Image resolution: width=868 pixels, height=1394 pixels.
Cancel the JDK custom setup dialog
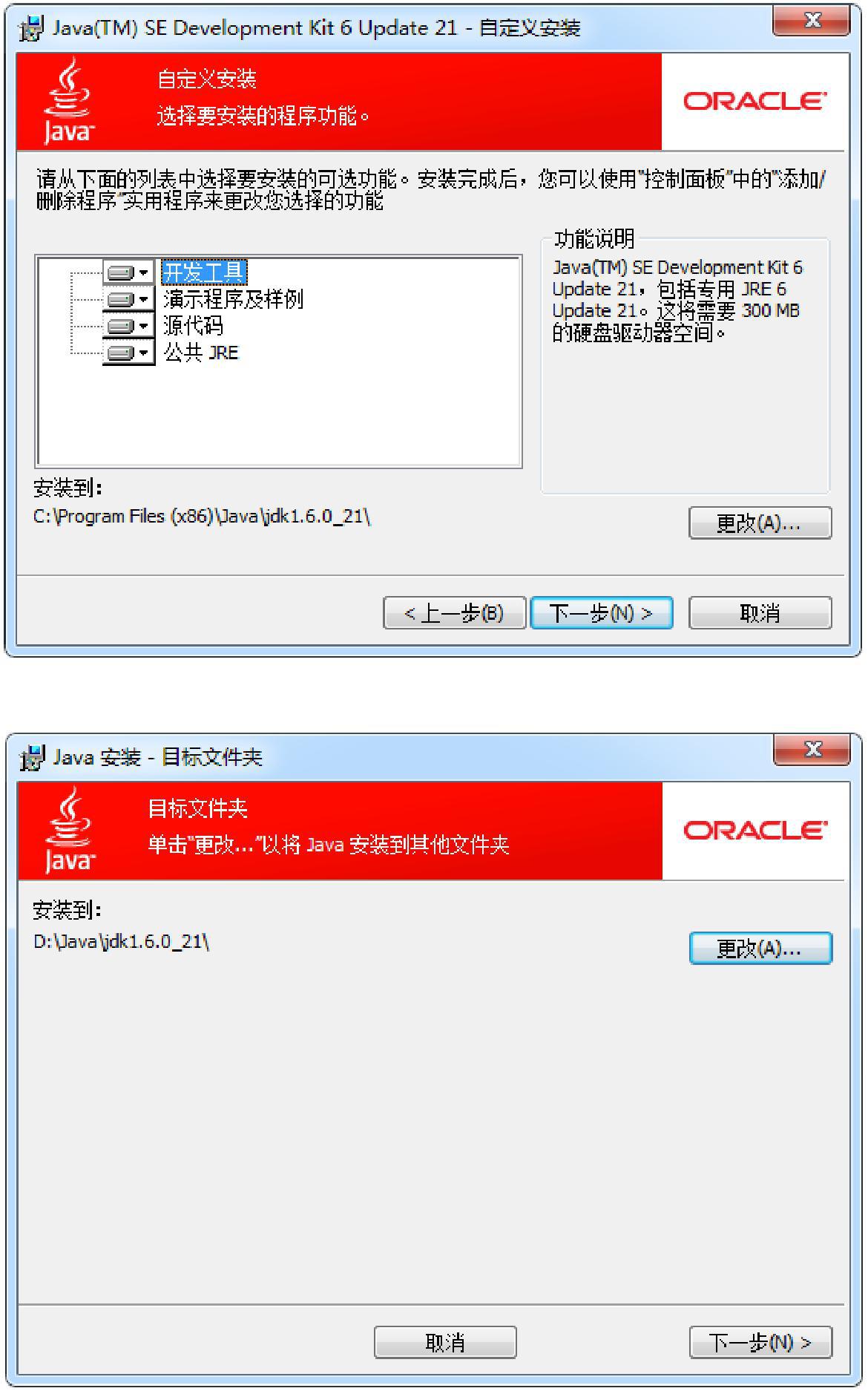pyautogui.click(x=760, y=613)
